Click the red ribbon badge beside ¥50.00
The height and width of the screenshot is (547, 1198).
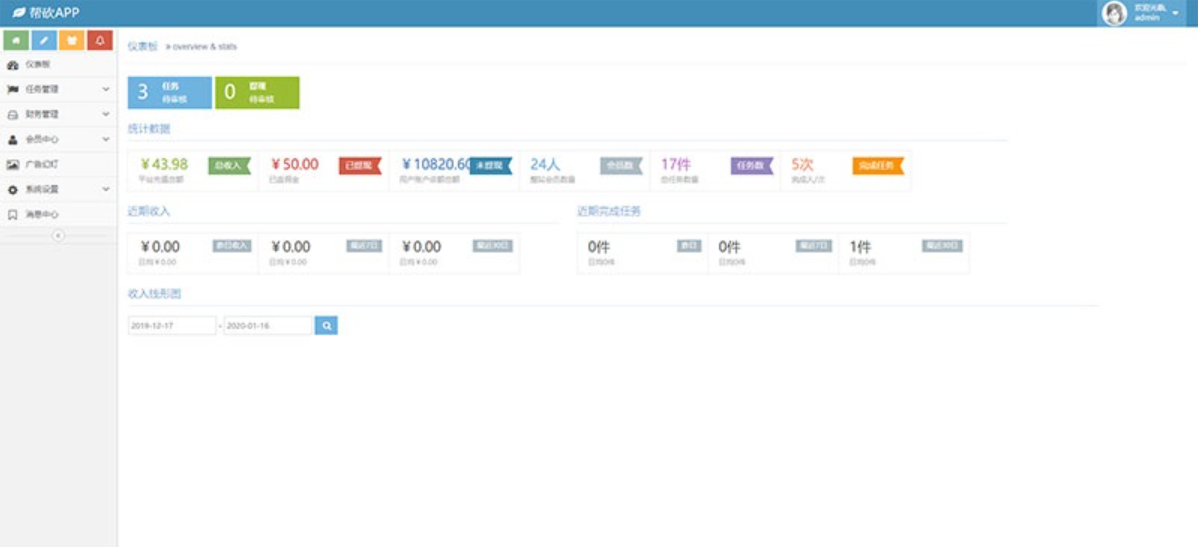(x=360, y=165)
